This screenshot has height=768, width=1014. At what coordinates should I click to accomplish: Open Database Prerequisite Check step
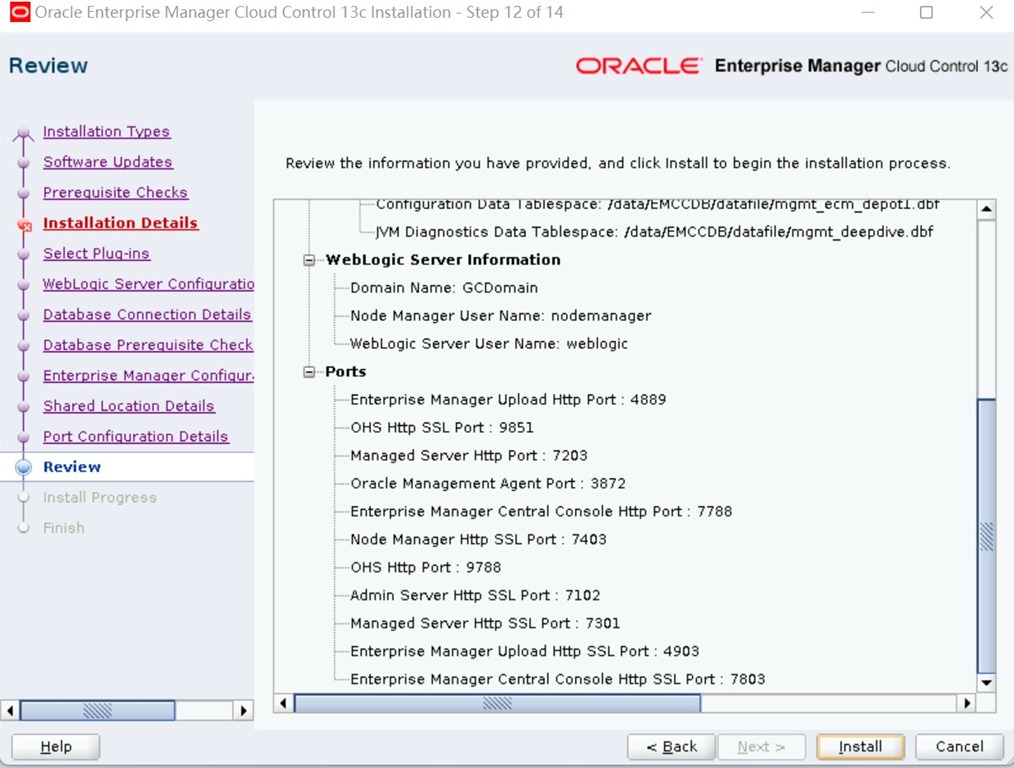(148, 345)
